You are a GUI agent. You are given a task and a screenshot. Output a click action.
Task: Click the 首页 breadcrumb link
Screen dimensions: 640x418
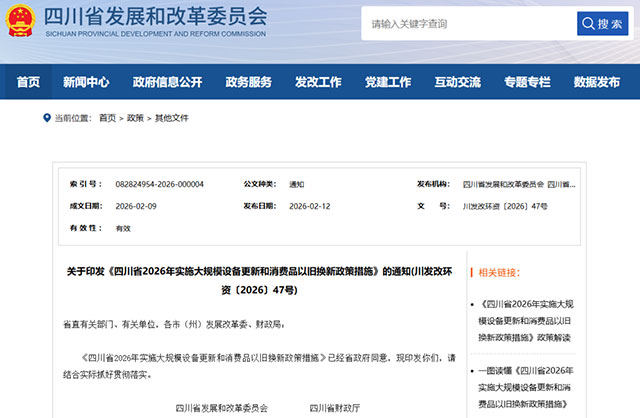pos(107,118)
